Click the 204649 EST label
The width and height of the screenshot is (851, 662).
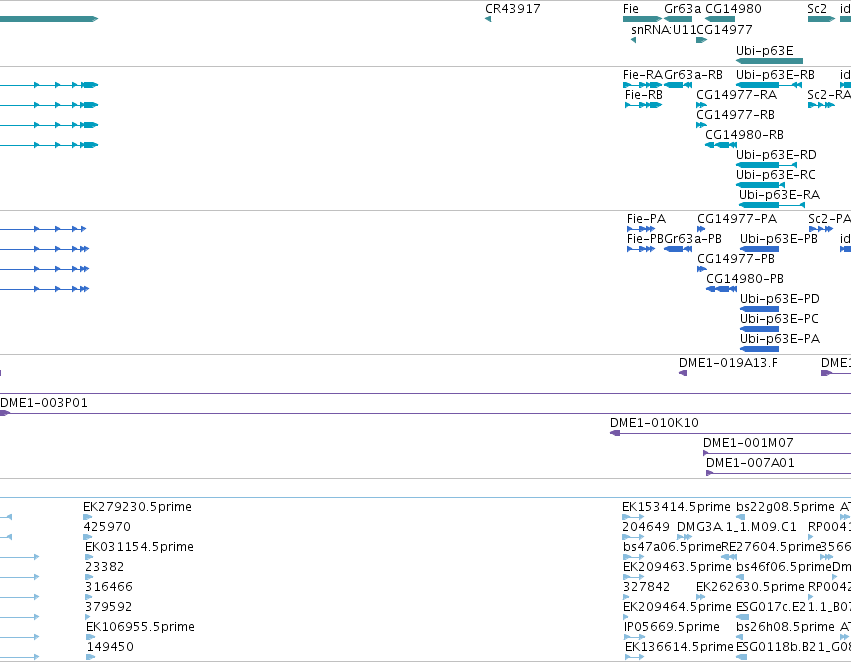[646, 527]
